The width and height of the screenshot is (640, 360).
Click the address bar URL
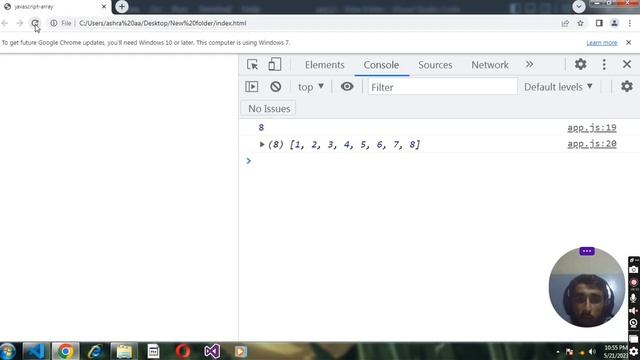162,23
